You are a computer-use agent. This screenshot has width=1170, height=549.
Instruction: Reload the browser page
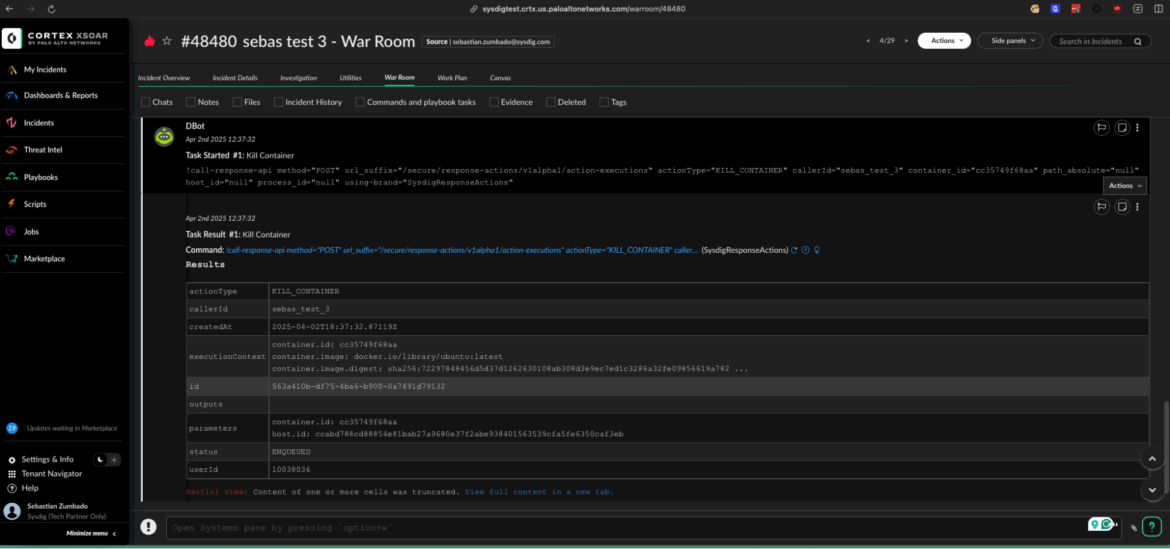click(x=51, y=9)
